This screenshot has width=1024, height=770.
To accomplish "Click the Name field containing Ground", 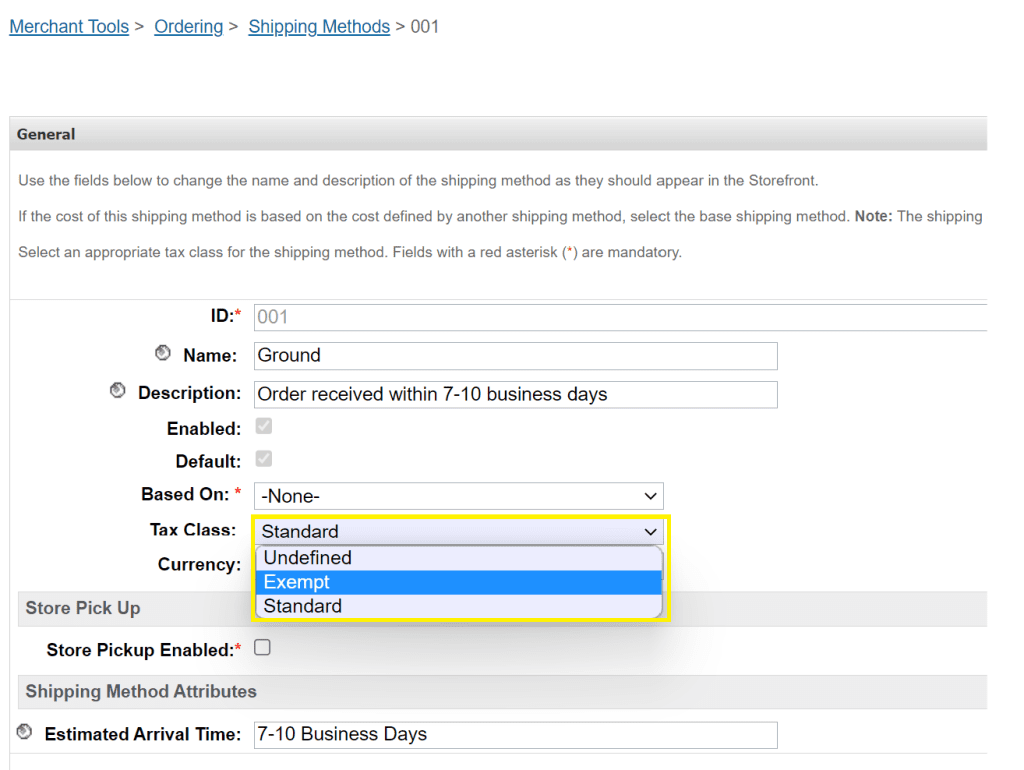I will click(x=515, y=356).
